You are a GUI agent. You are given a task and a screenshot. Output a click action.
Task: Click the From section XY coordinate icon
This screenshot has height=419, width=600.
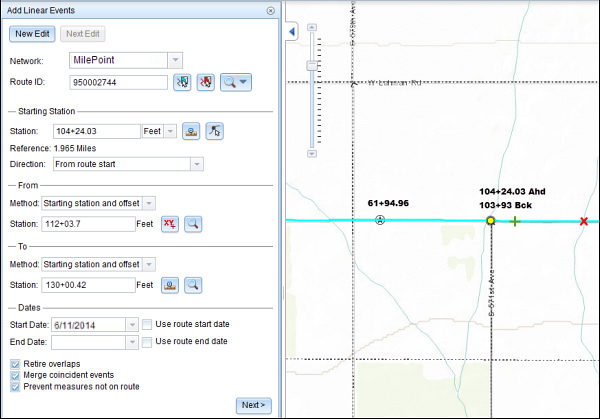coord(171,224)
